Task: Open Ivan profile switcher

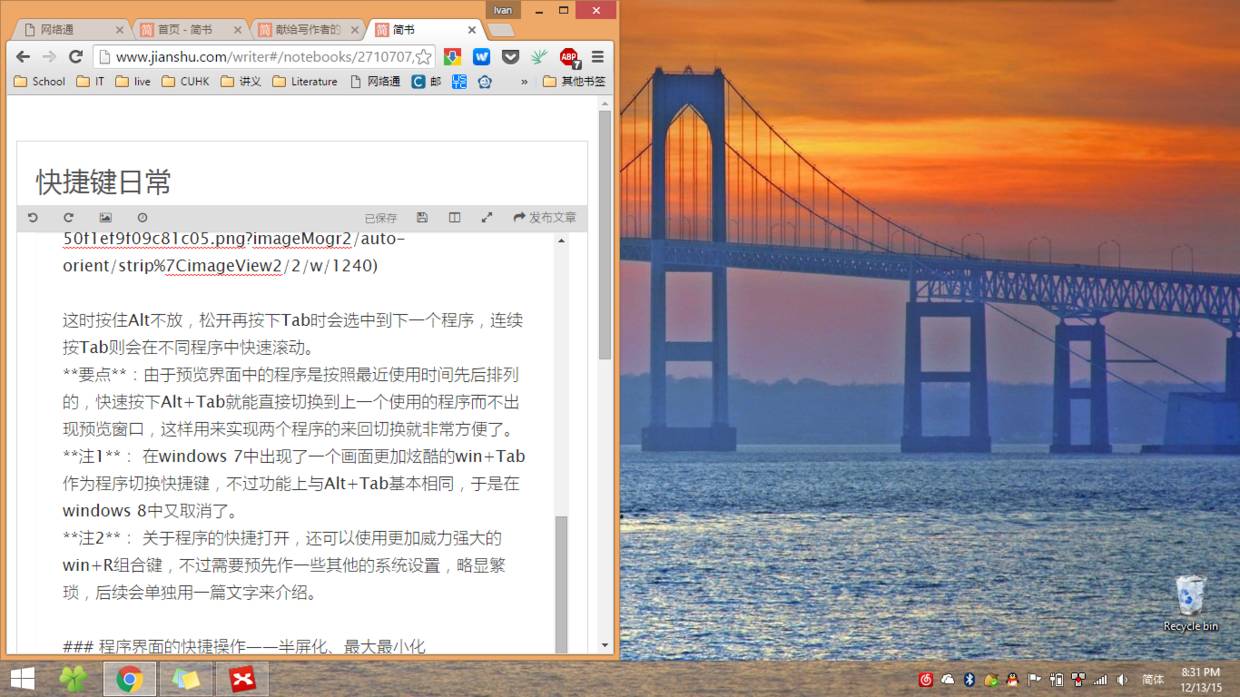Action: click(503, 10)
